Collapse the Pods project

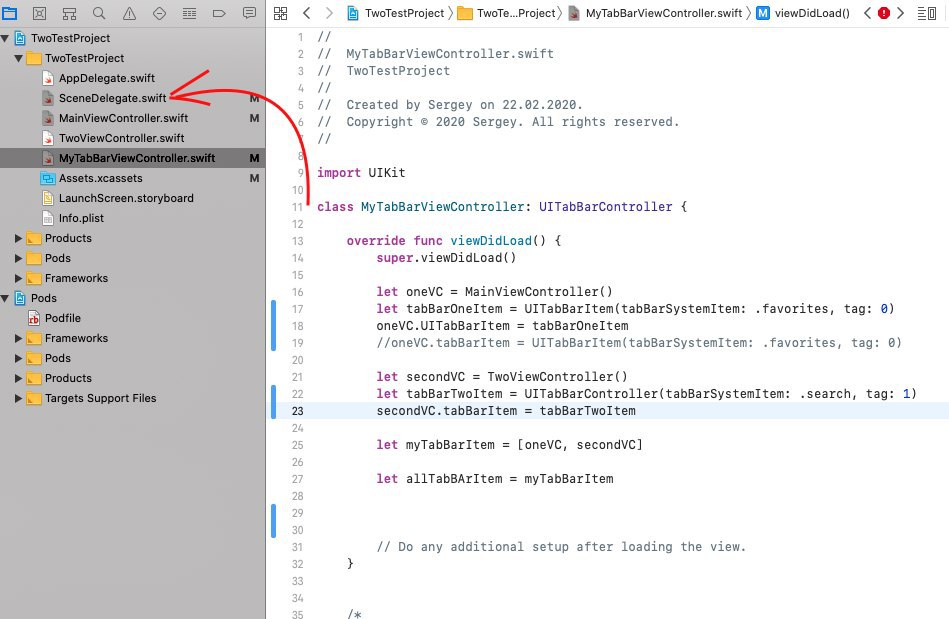pyautogui.click(x=5, y=298)
